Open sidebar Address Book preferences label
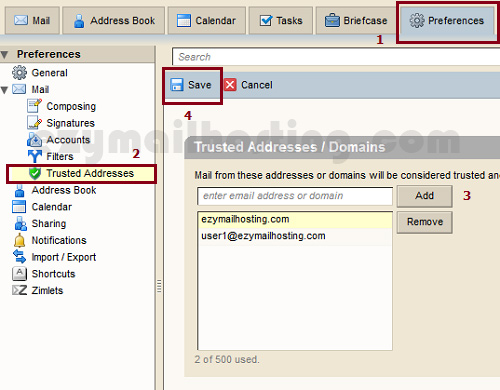Image resolution: width=500 pixels, height=390 pixels. [64, 190]
